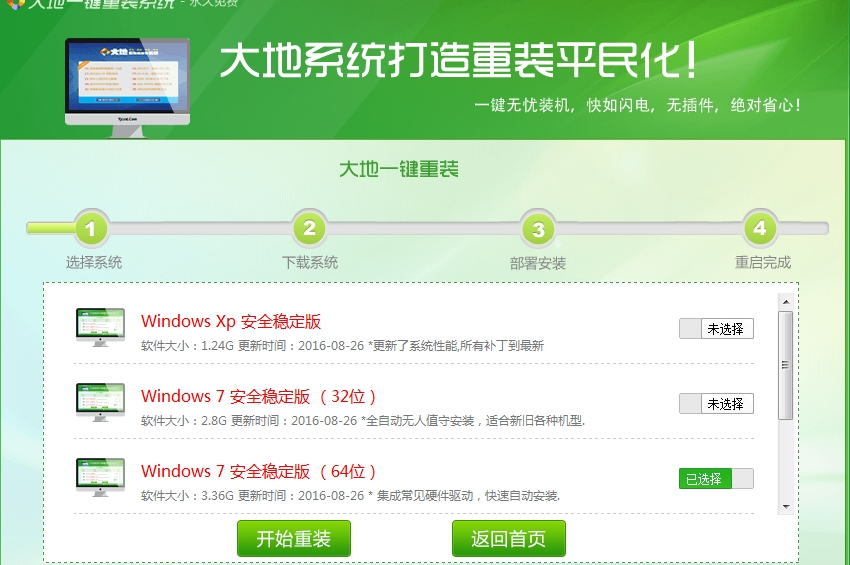Click the 选择系统 step label

94,262
